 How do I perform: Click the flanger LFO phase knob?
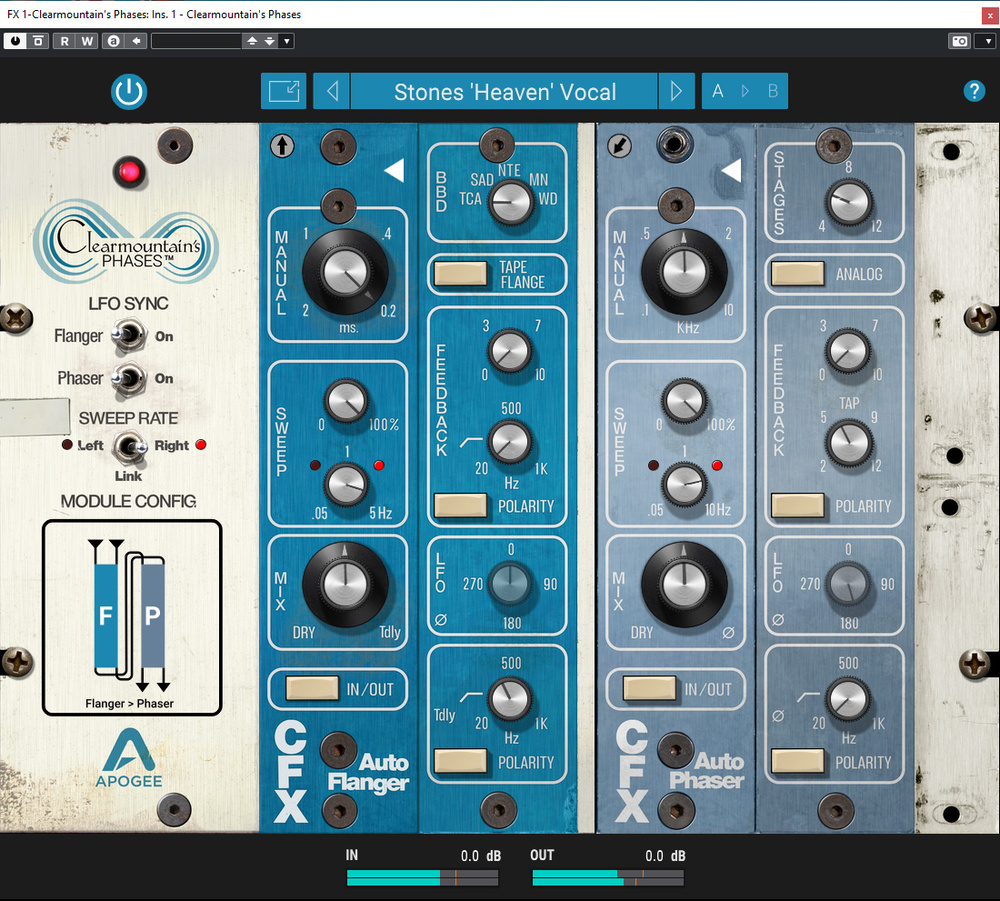click(x=509, y=584)
